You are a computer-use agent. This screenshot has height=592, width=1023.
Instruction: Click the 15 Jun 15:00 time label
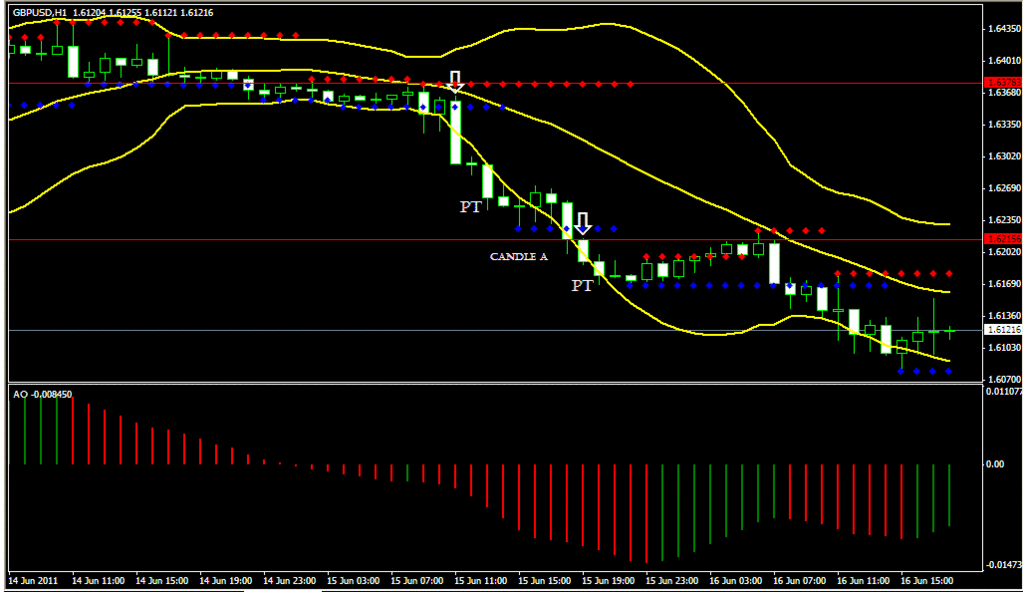tap(545, 580)
